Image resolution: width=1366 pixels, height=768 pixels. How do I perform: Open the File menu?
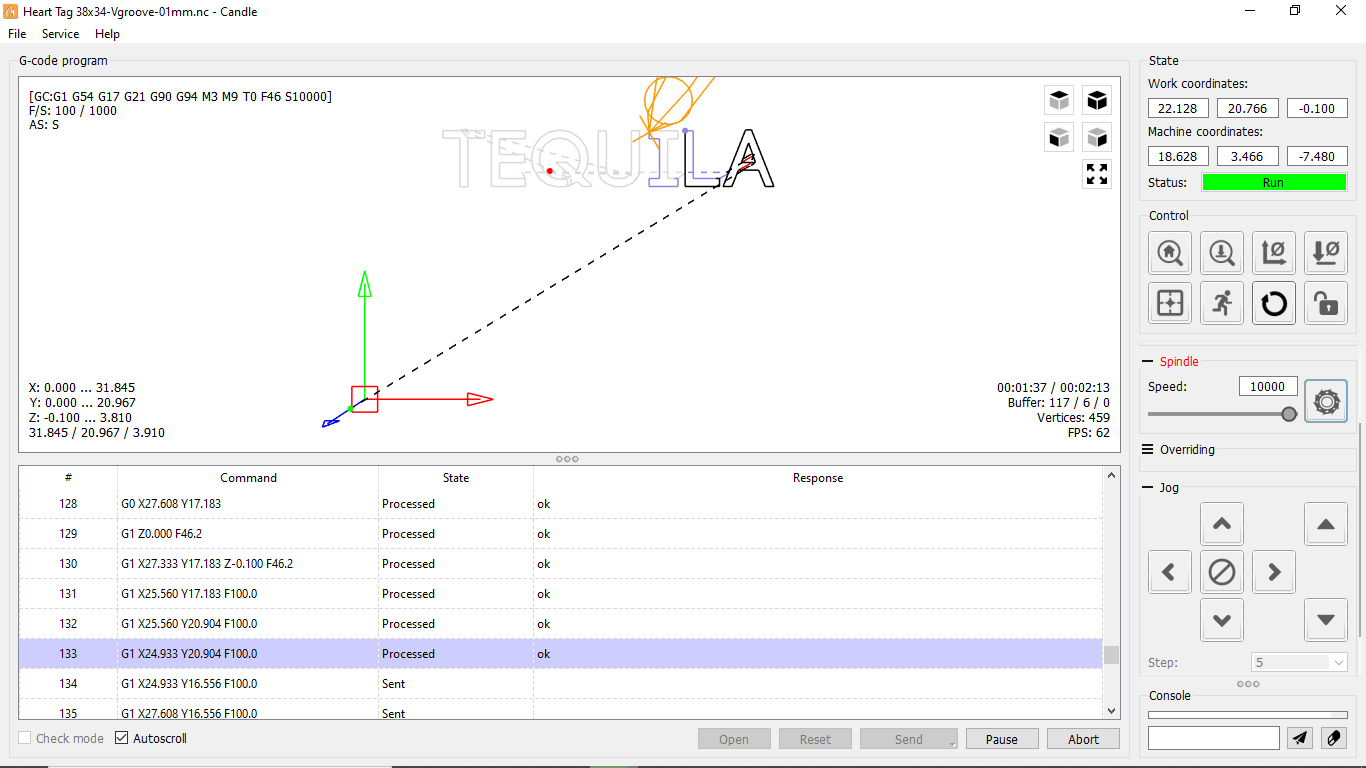click(x=17, y=34)
